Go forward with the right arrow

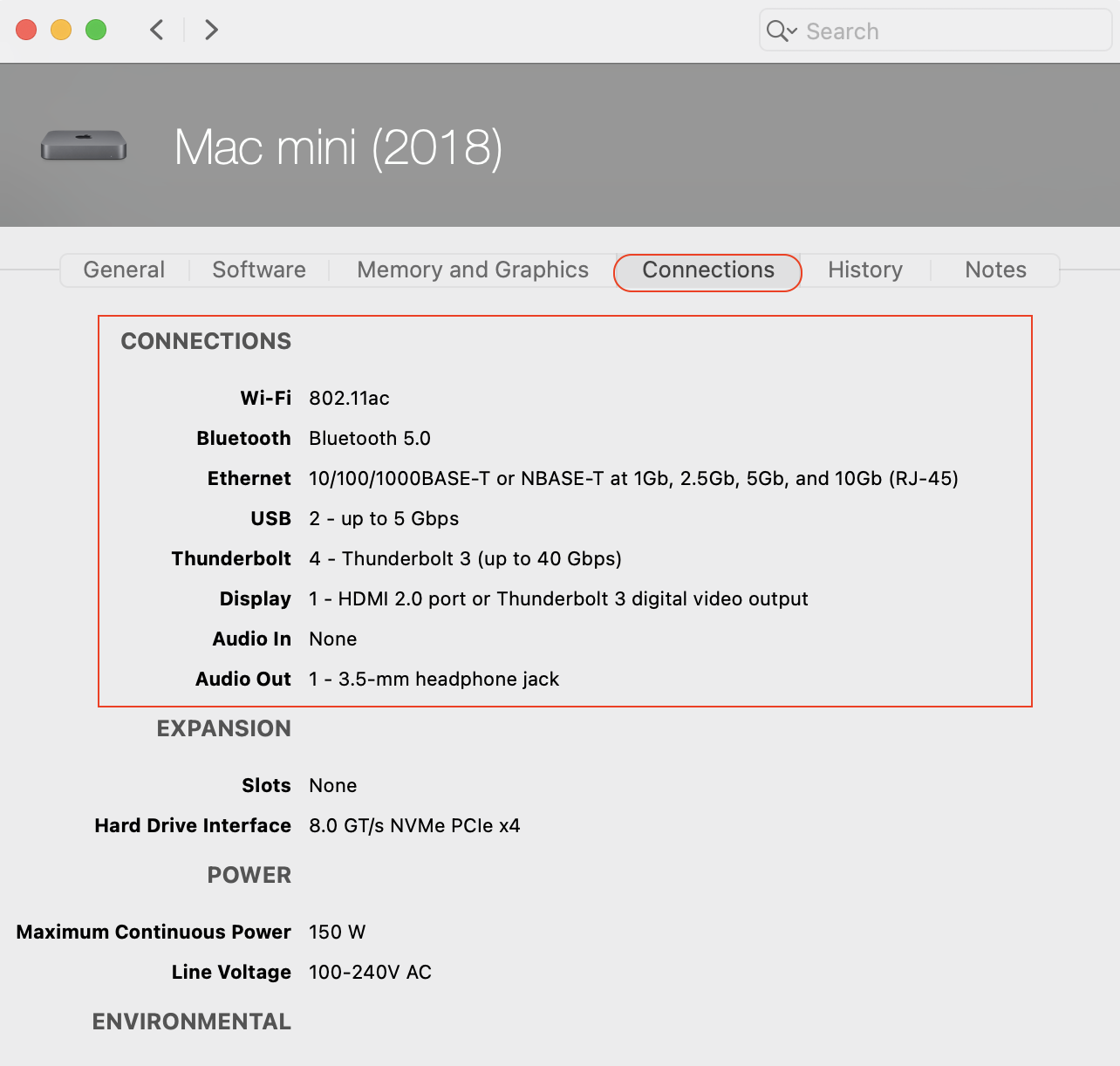(x=211, y=31)
